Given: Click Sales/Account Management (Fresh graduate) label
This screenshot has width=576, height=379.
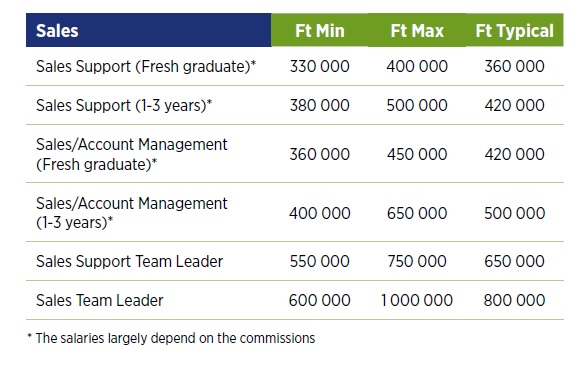Looking at the screenshot, I should pos(132,154).
